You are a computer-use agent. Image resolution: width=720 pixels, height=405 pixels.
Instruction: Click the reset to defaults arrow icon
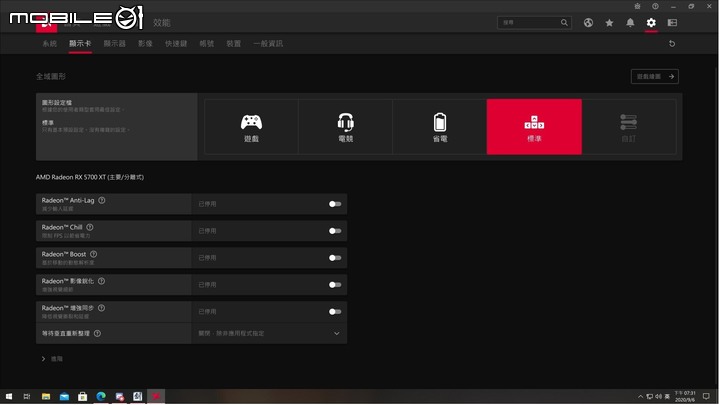[672, 44]
